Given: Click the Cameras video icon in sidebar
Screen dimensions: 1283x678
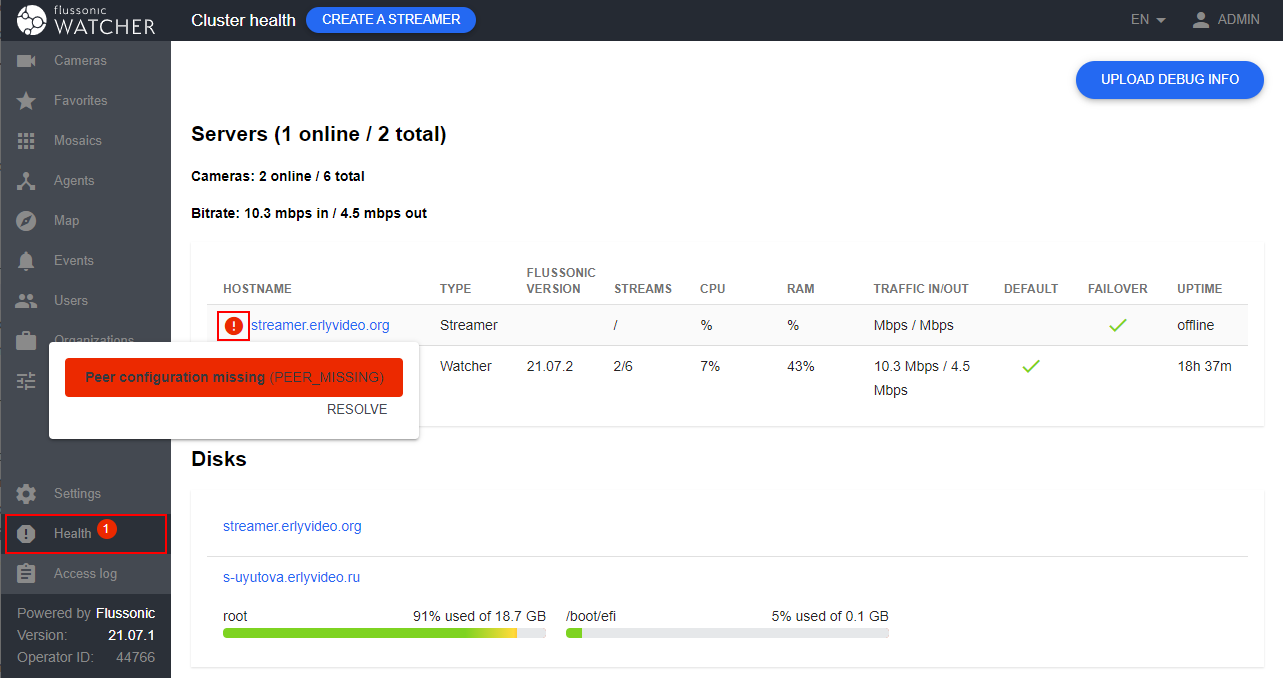Looking at the screenshot, I should pos(27,61).
